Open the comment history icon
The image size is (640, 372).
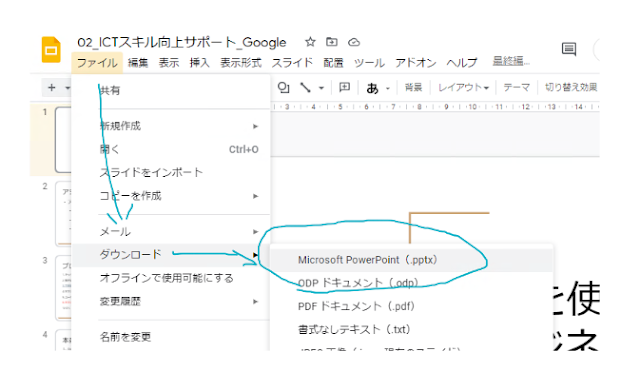pyautogui.click(x=569, y=49)
